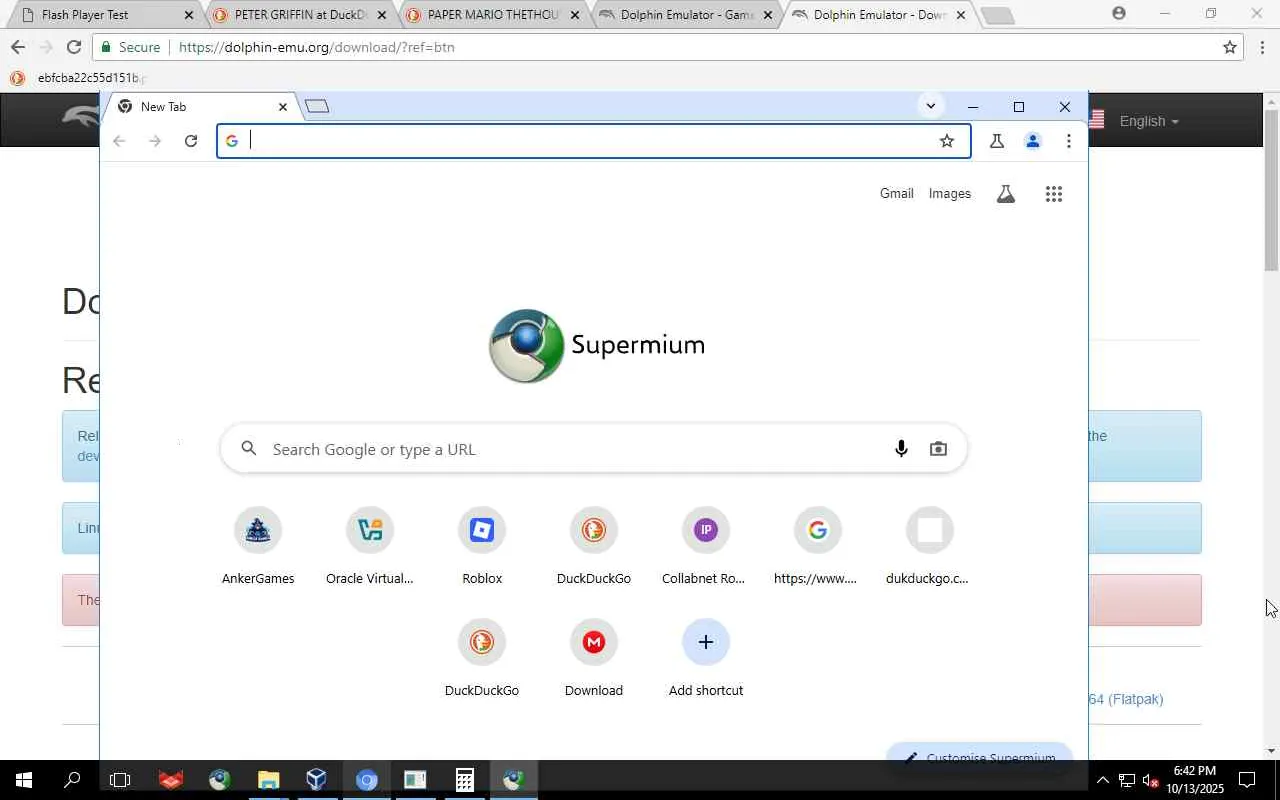
Task: Click the Chrome address bar with dolphin-emu.org URL
Action: [668, 47]
